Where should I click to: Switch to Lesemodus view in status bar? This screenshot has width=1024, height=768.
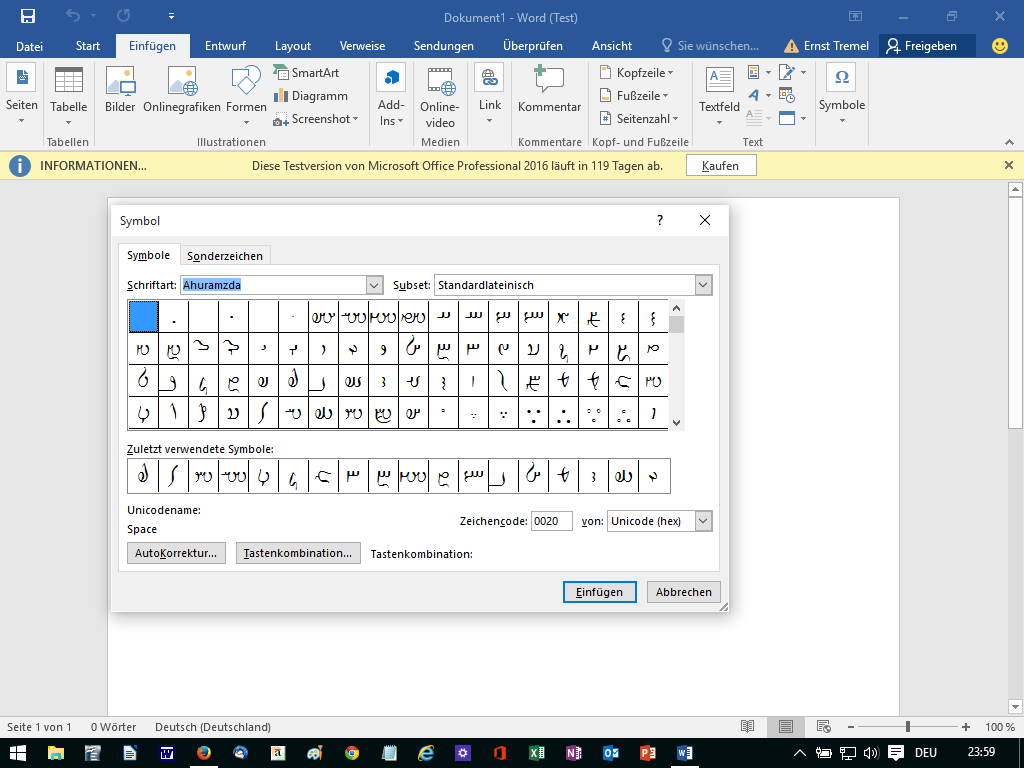tap(748, 726)
